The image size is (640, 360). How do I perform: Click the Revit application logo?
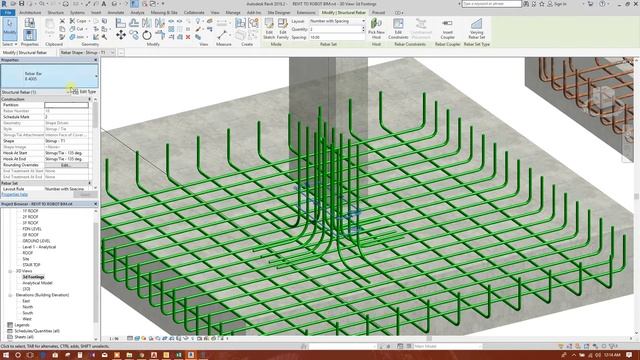coord(4,4)
